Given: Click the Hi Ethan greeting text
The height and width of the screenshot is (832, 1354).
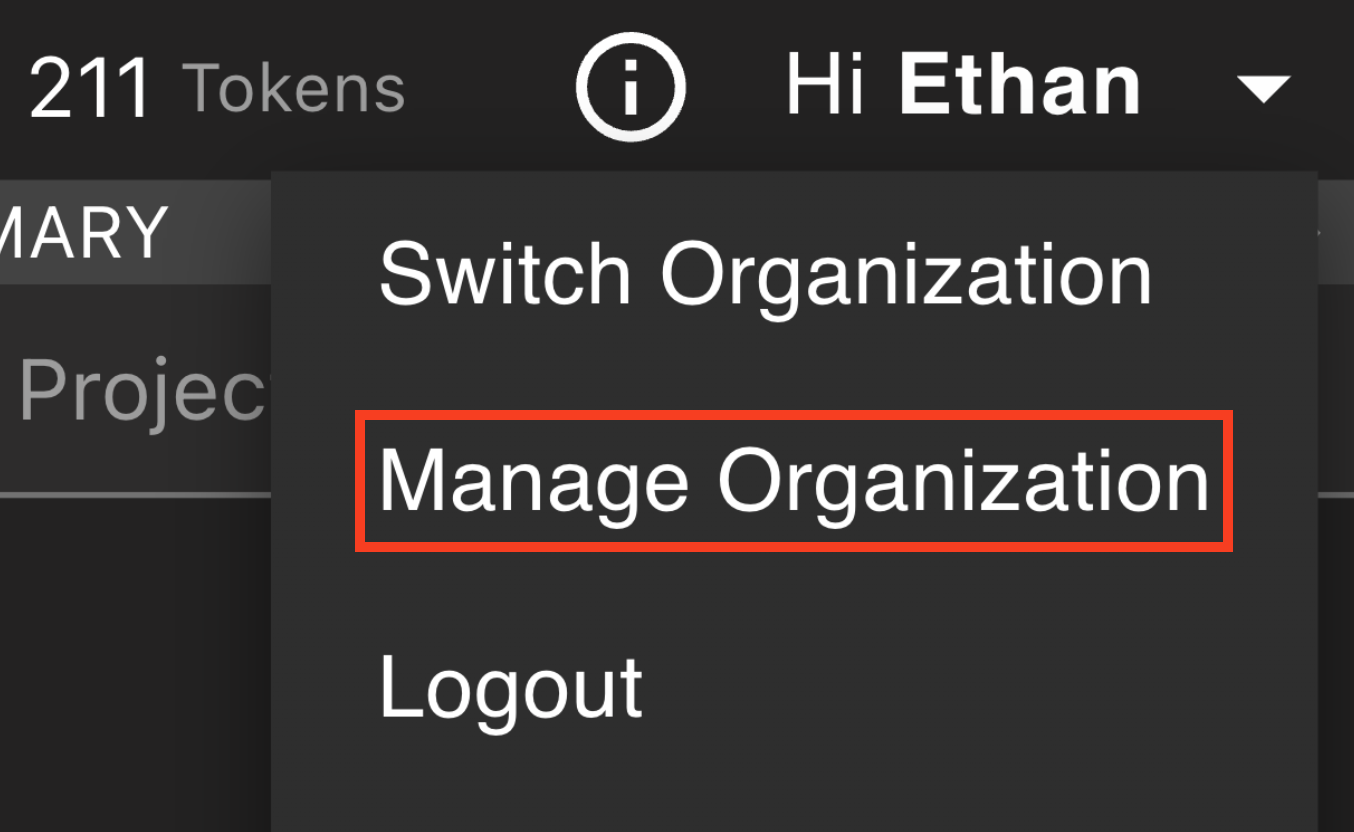Looking at the screenshot, I should 963,86.
